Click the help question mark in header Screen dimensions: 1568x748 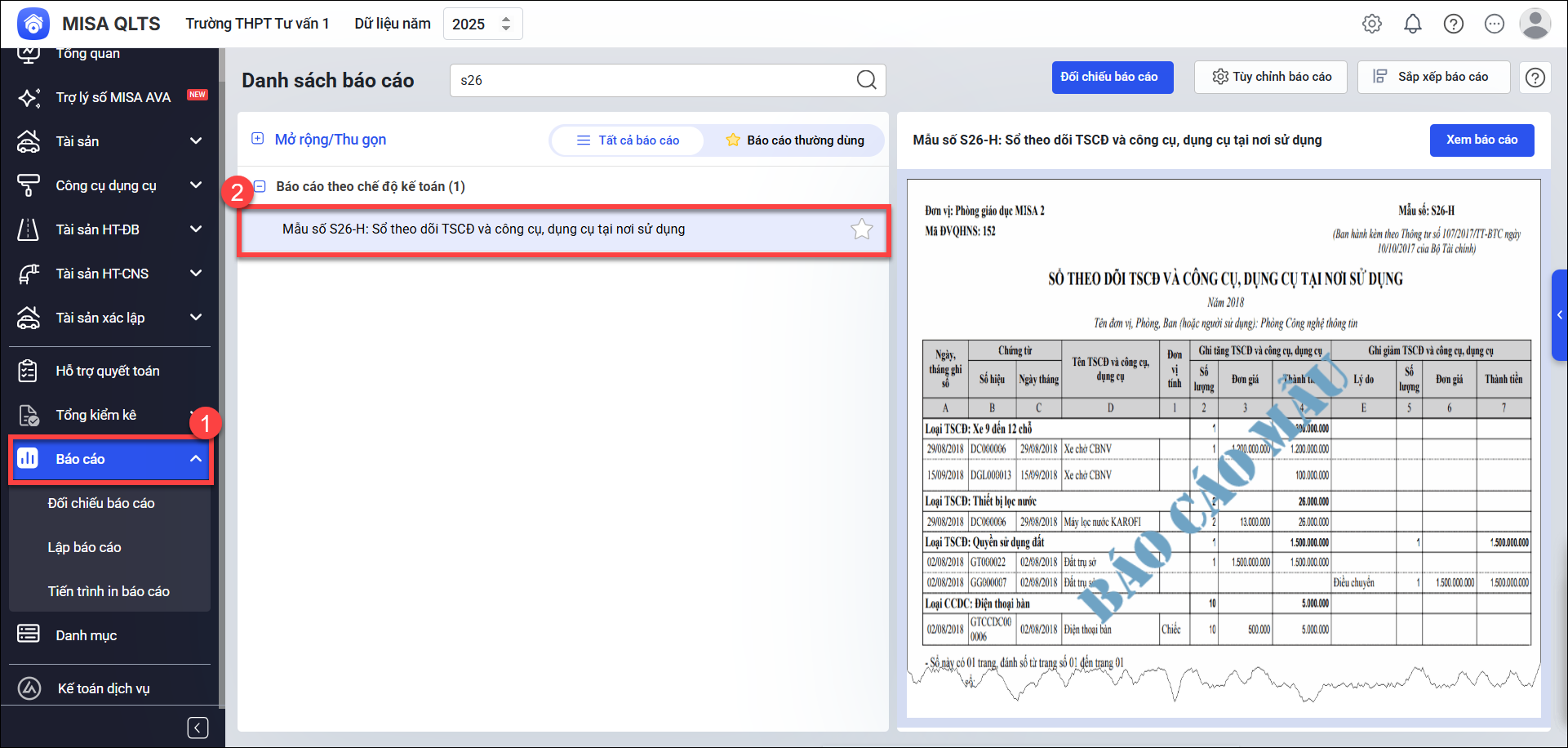click(x=1454, y=24)
